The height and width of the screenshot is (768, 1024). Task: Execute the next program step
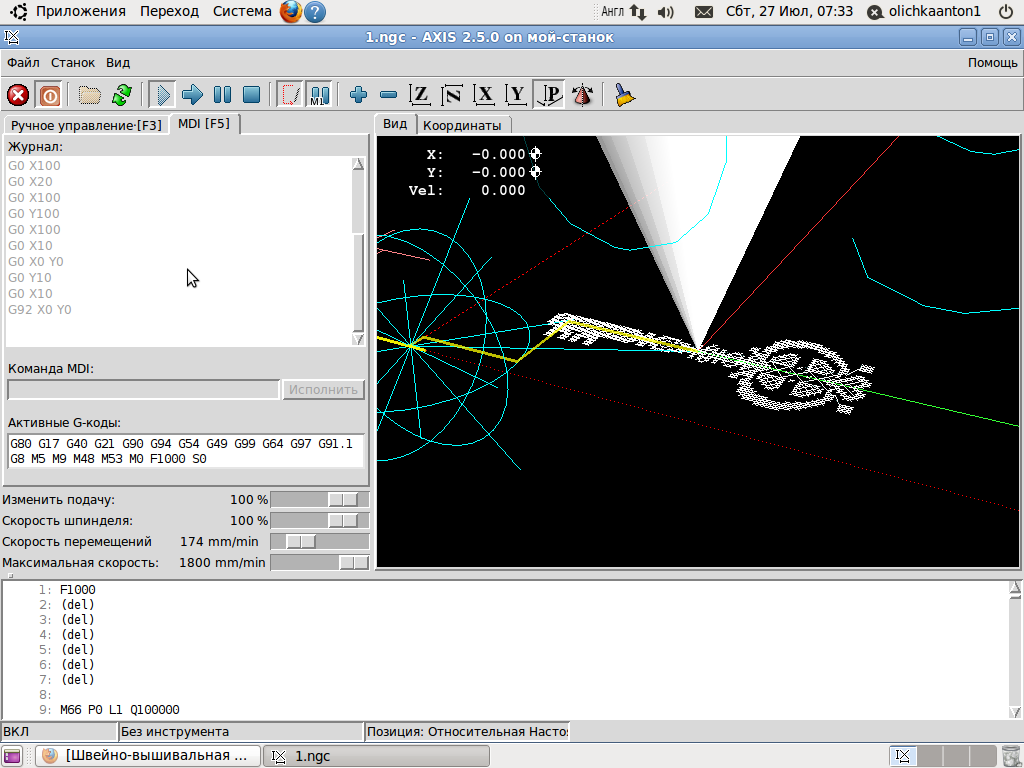click(x=192, y=95)
